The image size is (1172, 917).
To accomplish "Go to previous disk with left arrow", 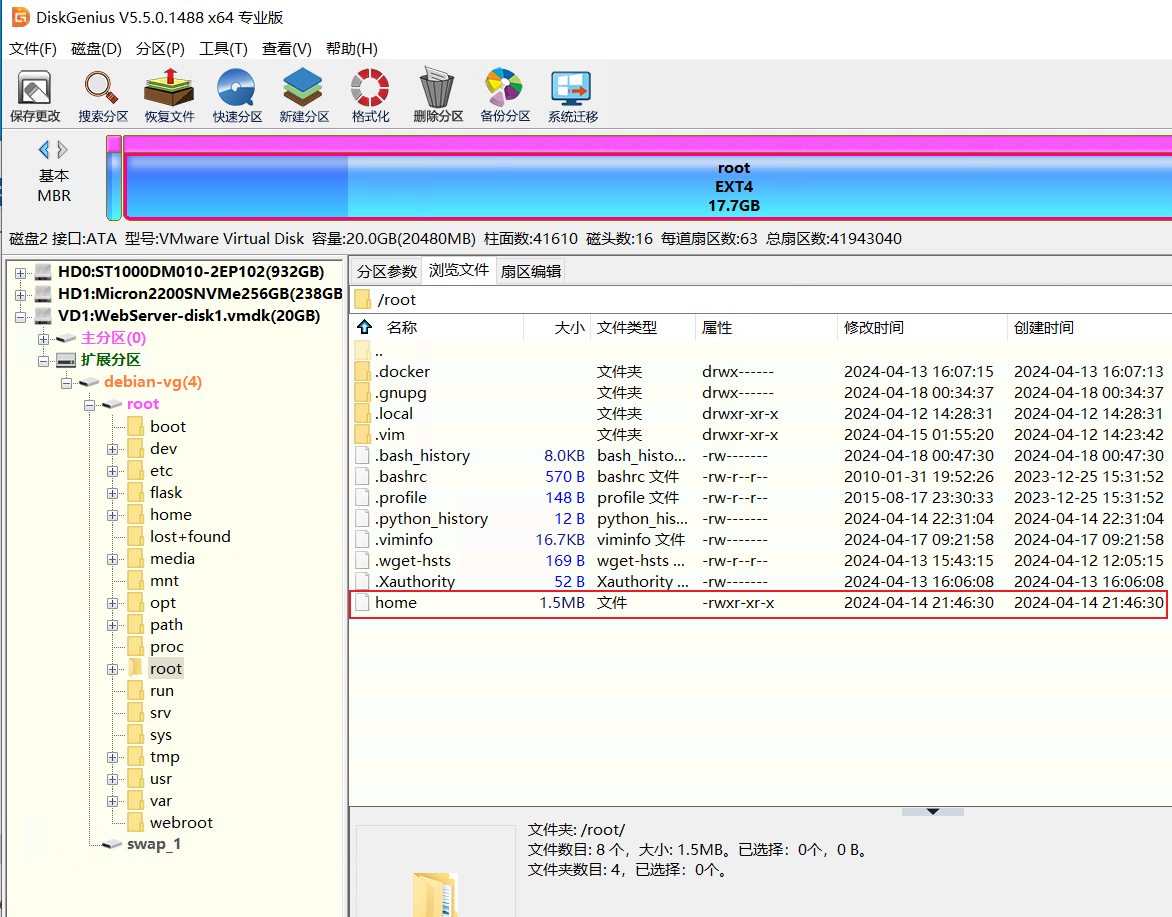I will tap(43, 150).
